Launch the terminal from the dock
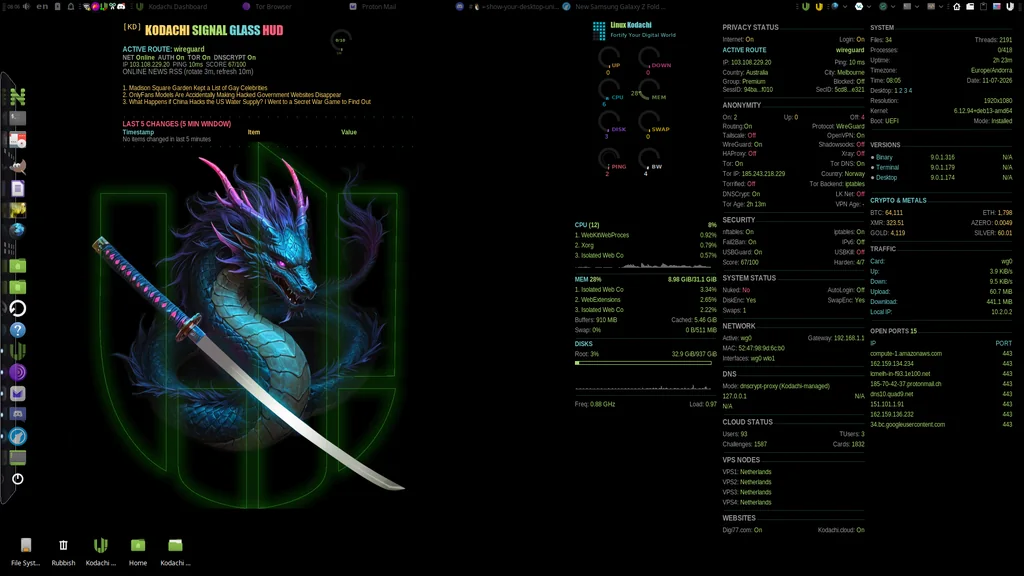Screen dimensions: 1024x576 pyautogui.click(x=18, y=118)
